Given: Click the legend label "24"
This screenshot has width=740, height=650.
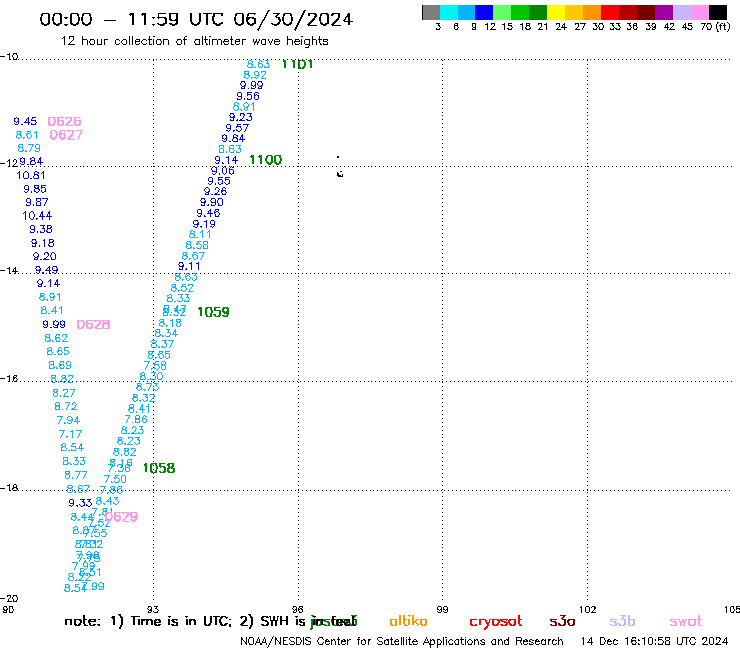Looking at the screenshot, I should [x=561, y=27].
